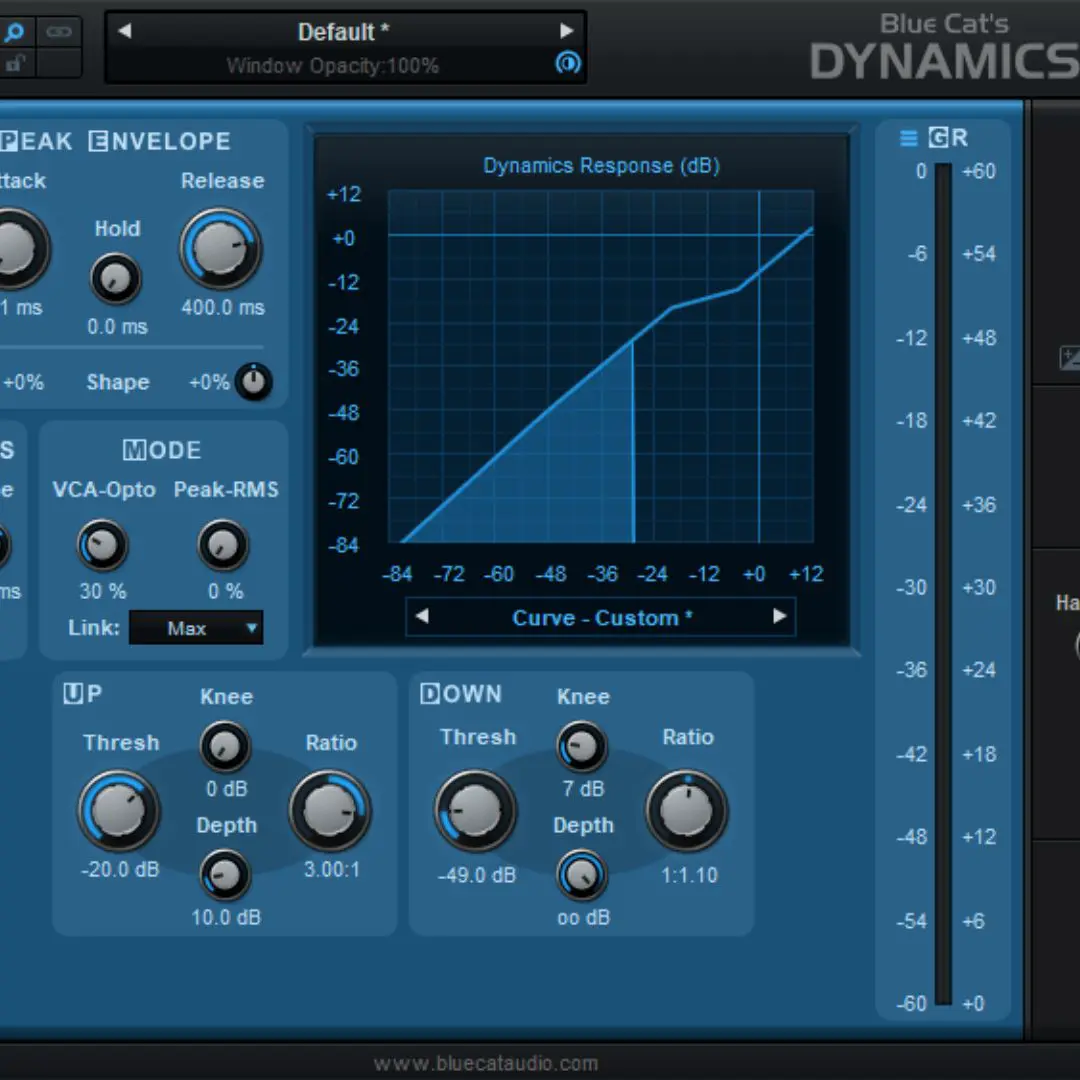Click the Window Opacity:100% text
The height and width of the screenshot is (1080, 1080).
coord(333,66)
